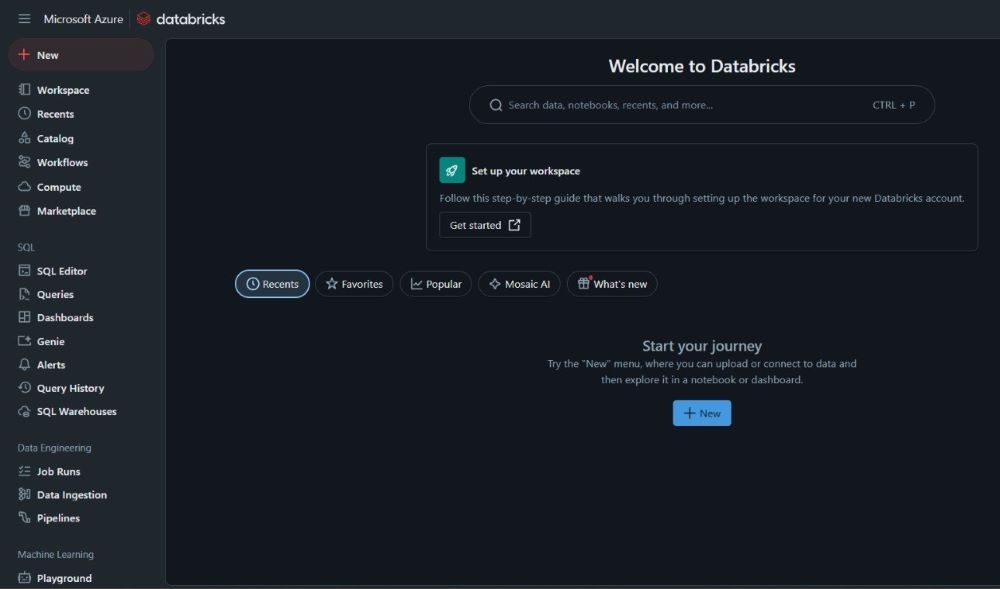The width and height of the screenshot is (1000, 589).
Task: Click the Databricks logo icon
Action: [144, 19]
